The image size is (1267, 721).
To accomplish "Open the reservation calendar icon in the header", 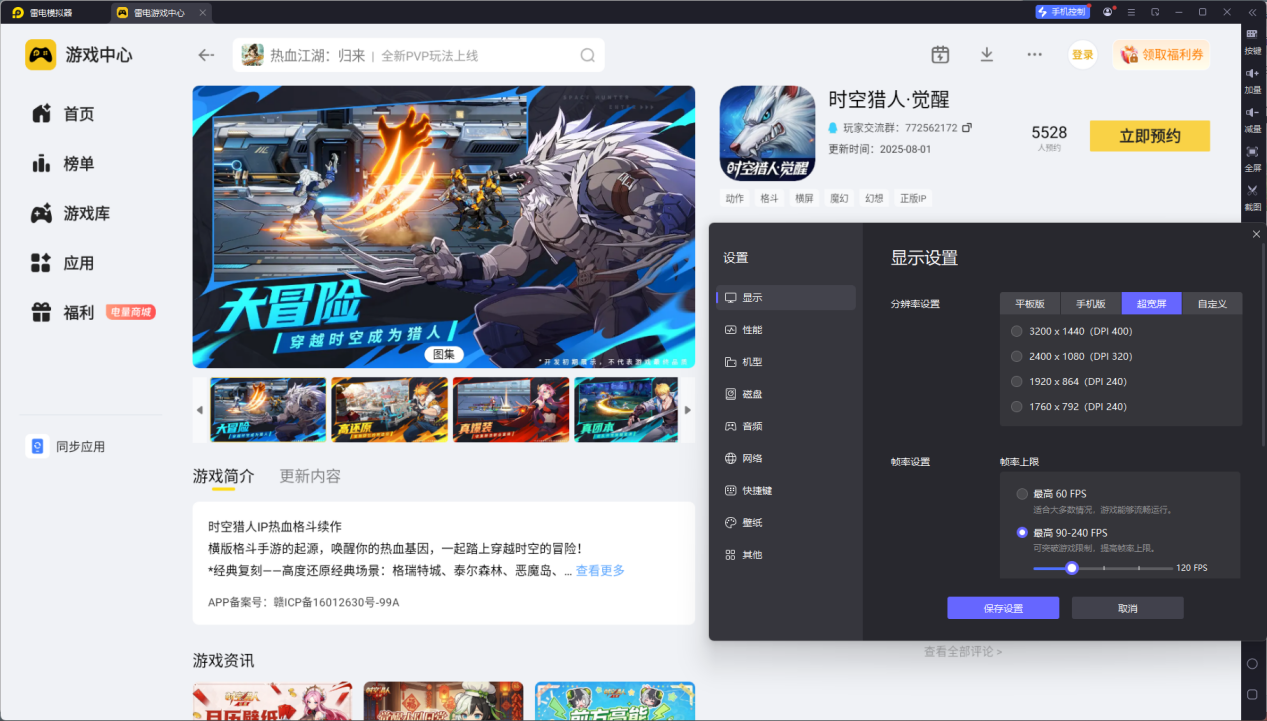I will (940, 55).
